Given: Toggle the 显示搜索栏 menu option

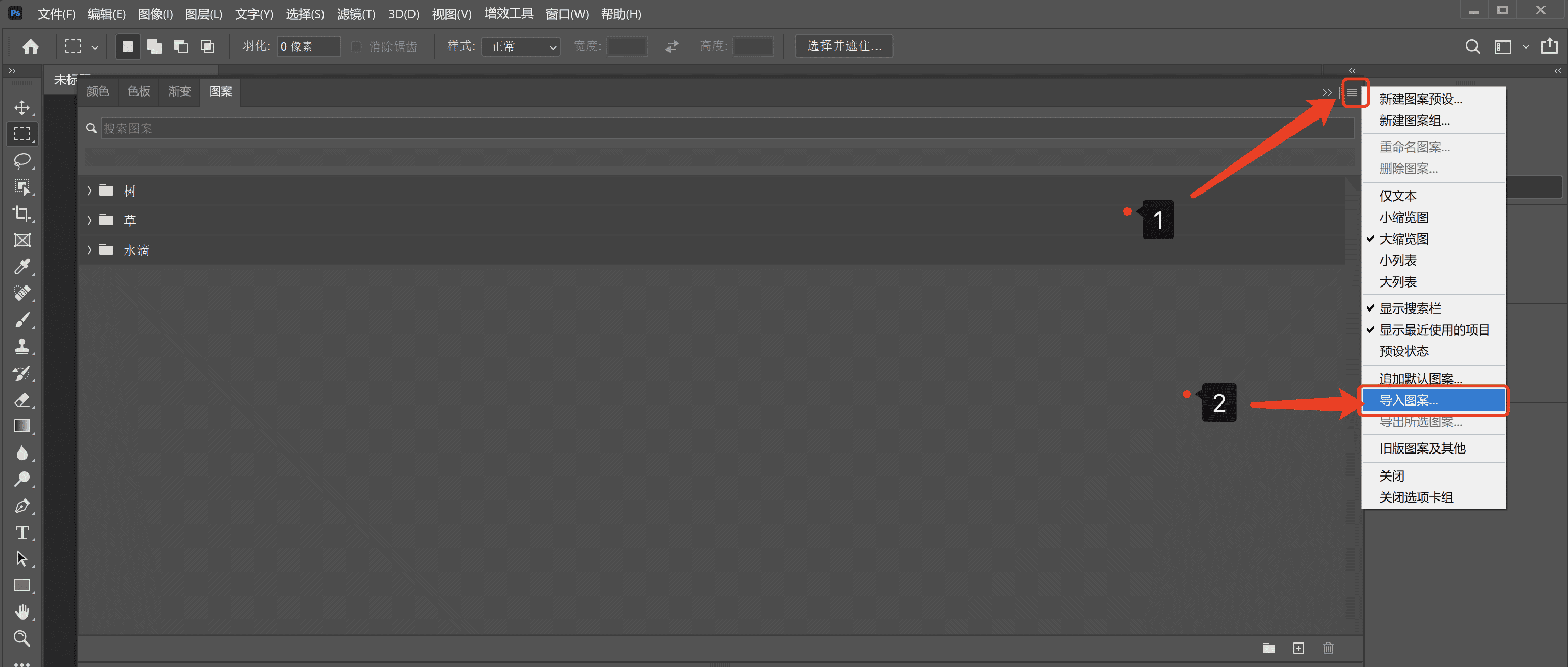Looking at the screenshot, I should click(x=1410, y=308).
